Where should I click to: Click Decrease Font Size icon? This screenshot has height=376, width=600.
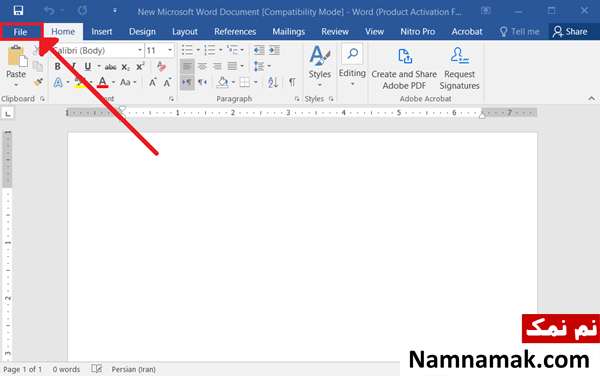(x=167, y=82)
